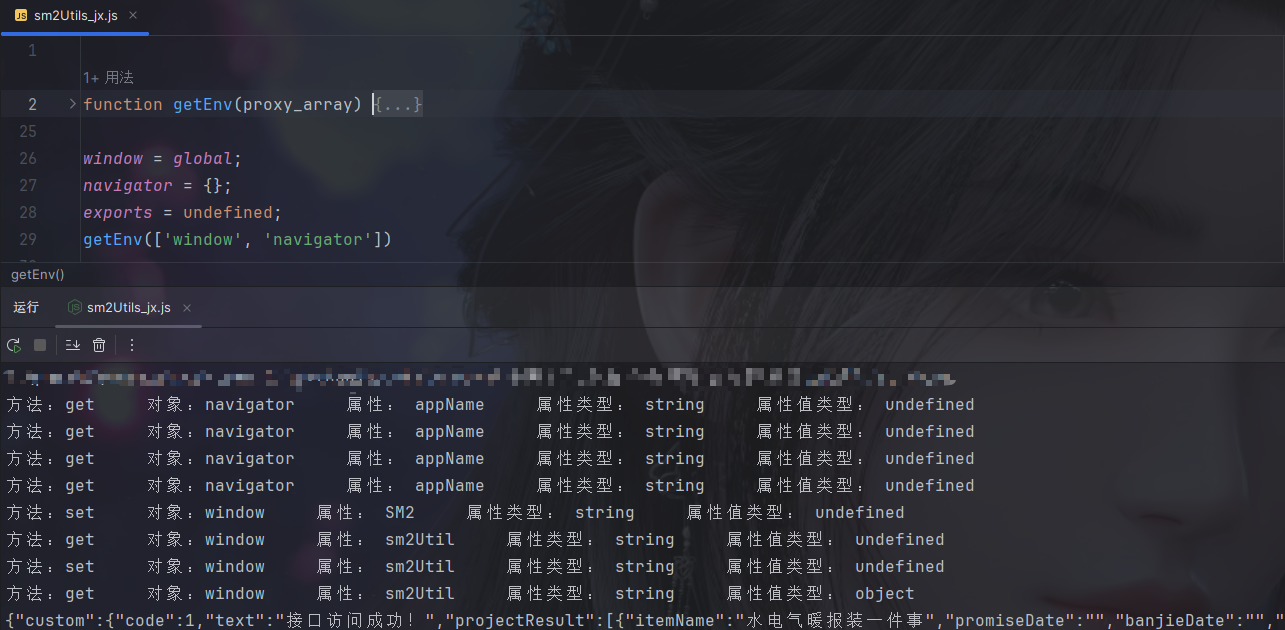This screenshot has width=1285, height=630.
Task: Rerun the sm2Utils_jx.js script
Action: pos(14,345)
